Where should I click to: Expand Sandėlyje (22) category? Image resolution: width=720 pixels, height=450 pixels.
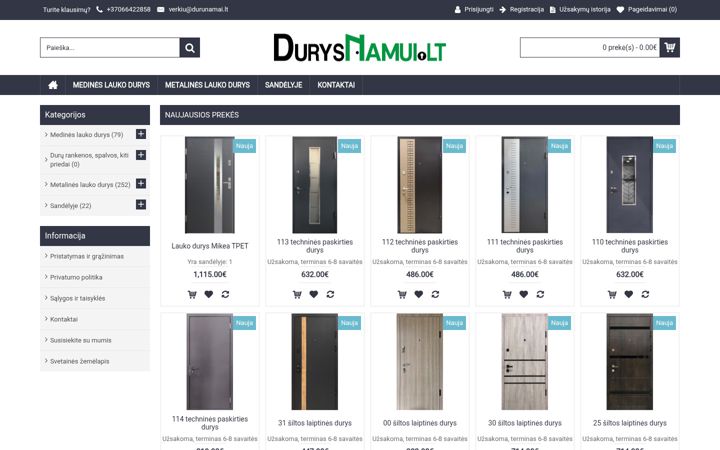point(141,204)
